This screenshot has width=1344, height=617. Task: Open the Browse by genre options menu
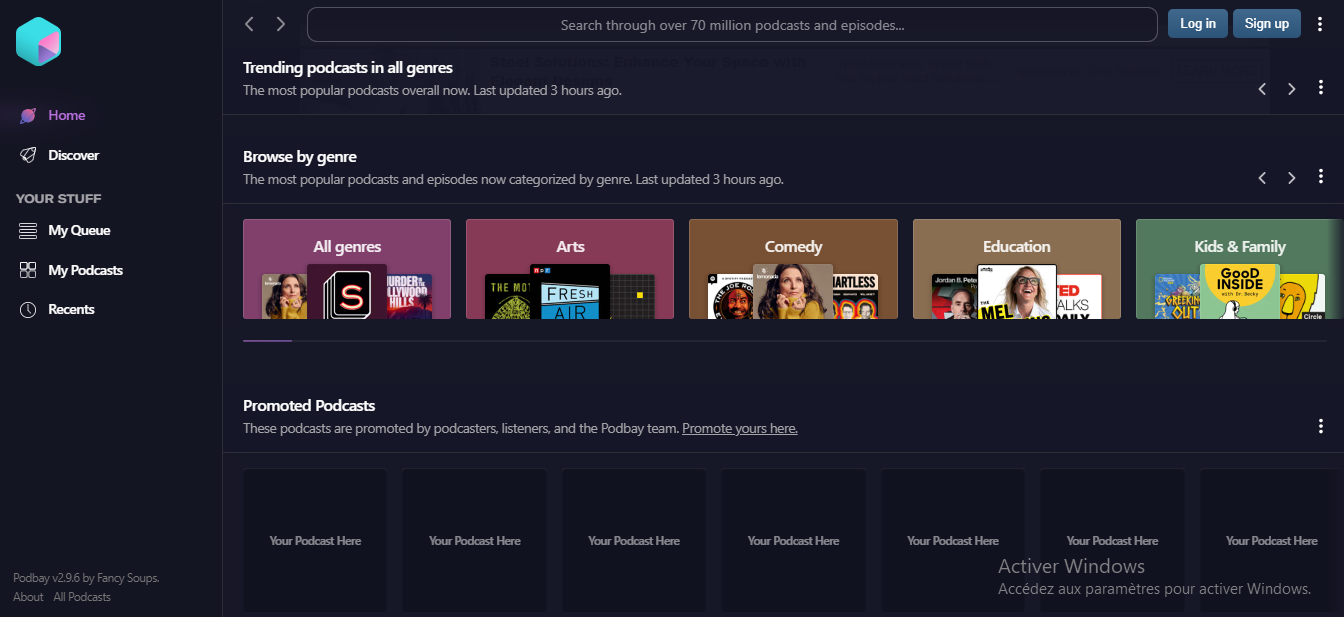pos(1321,178)
